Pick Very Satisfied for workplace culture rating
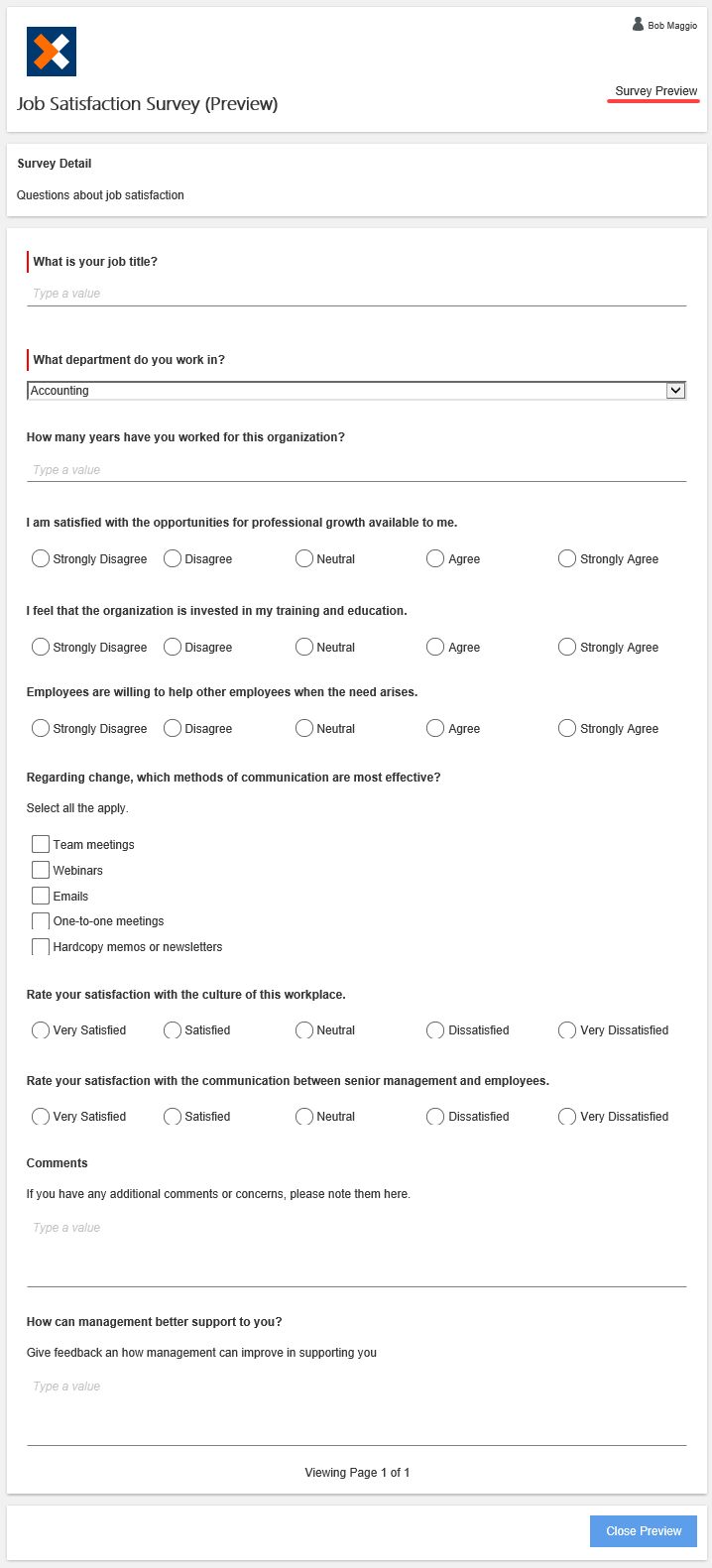 click(40, 1030)
